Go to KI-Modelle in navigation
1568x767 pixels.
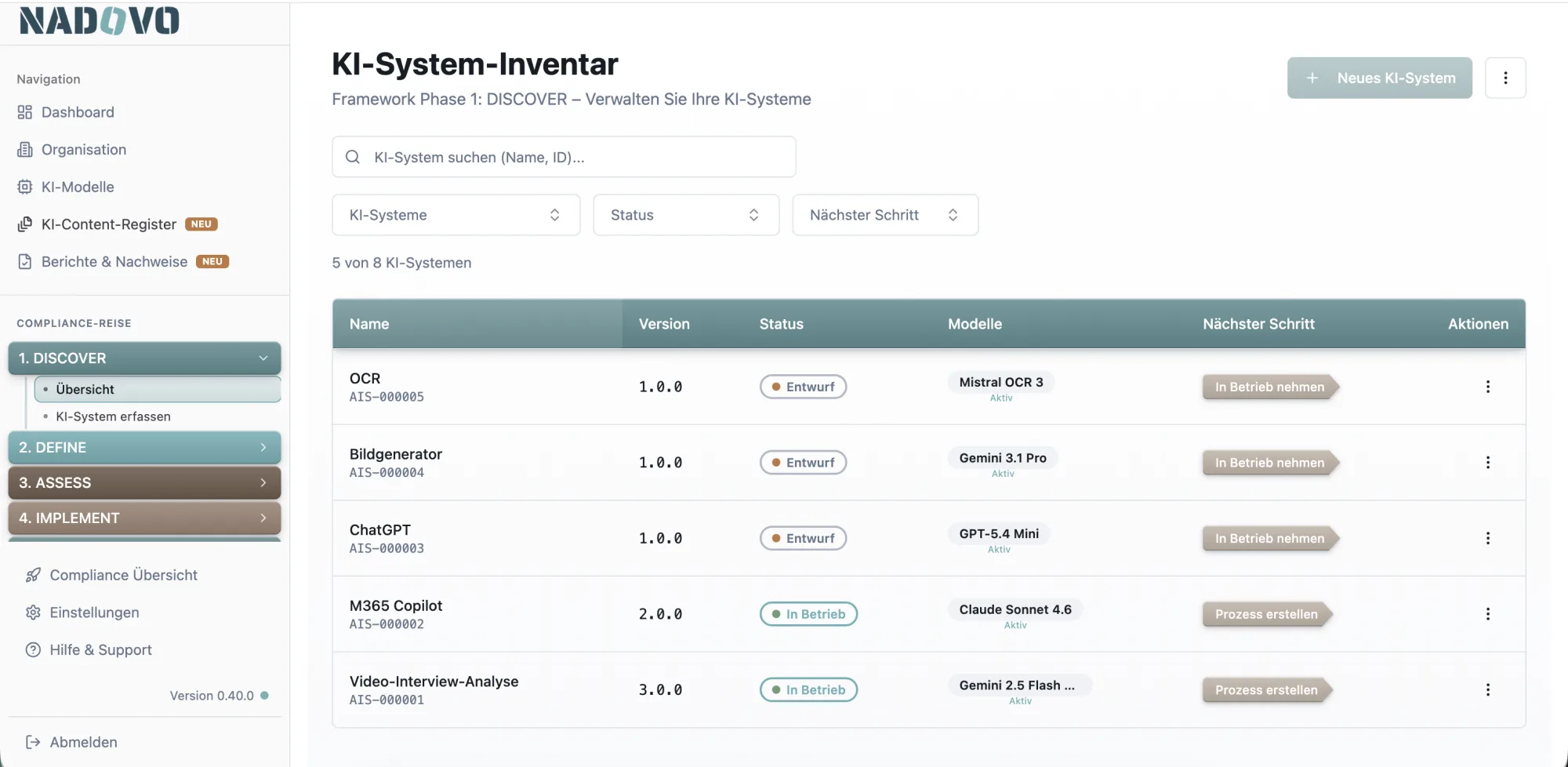78,187
